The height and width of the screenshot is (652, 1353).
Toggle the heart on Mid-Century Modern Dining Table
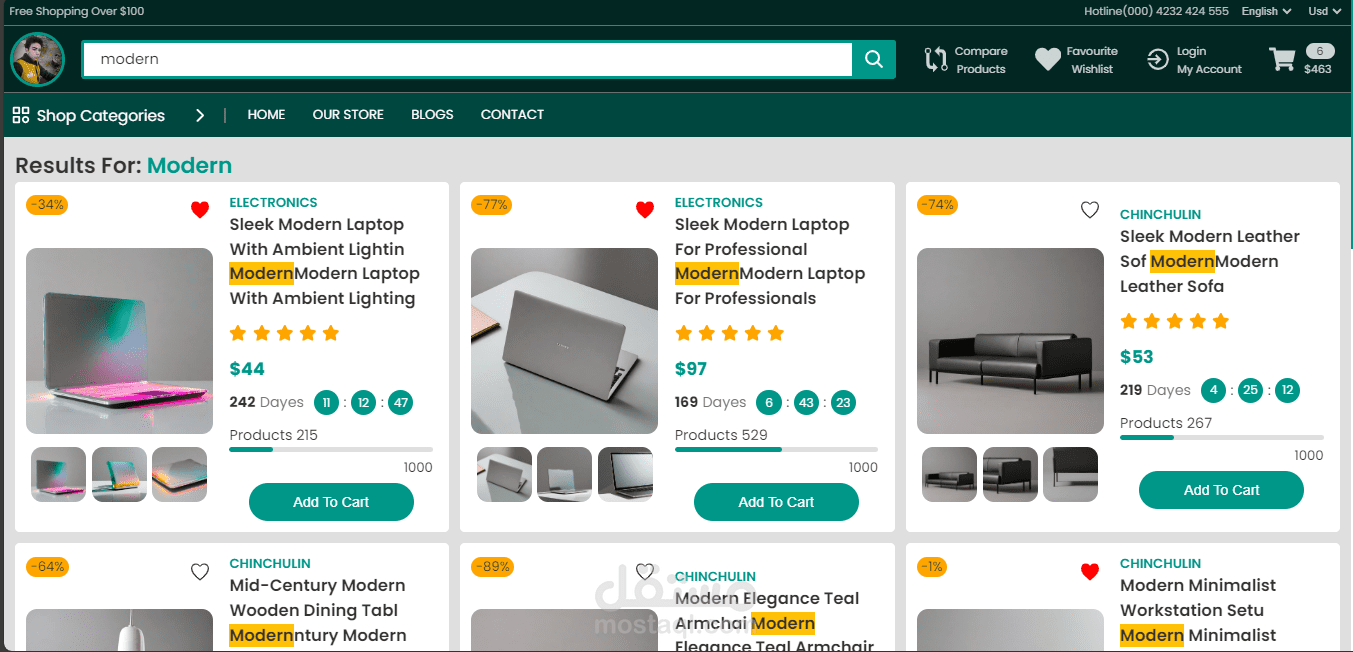pos(200,571)
